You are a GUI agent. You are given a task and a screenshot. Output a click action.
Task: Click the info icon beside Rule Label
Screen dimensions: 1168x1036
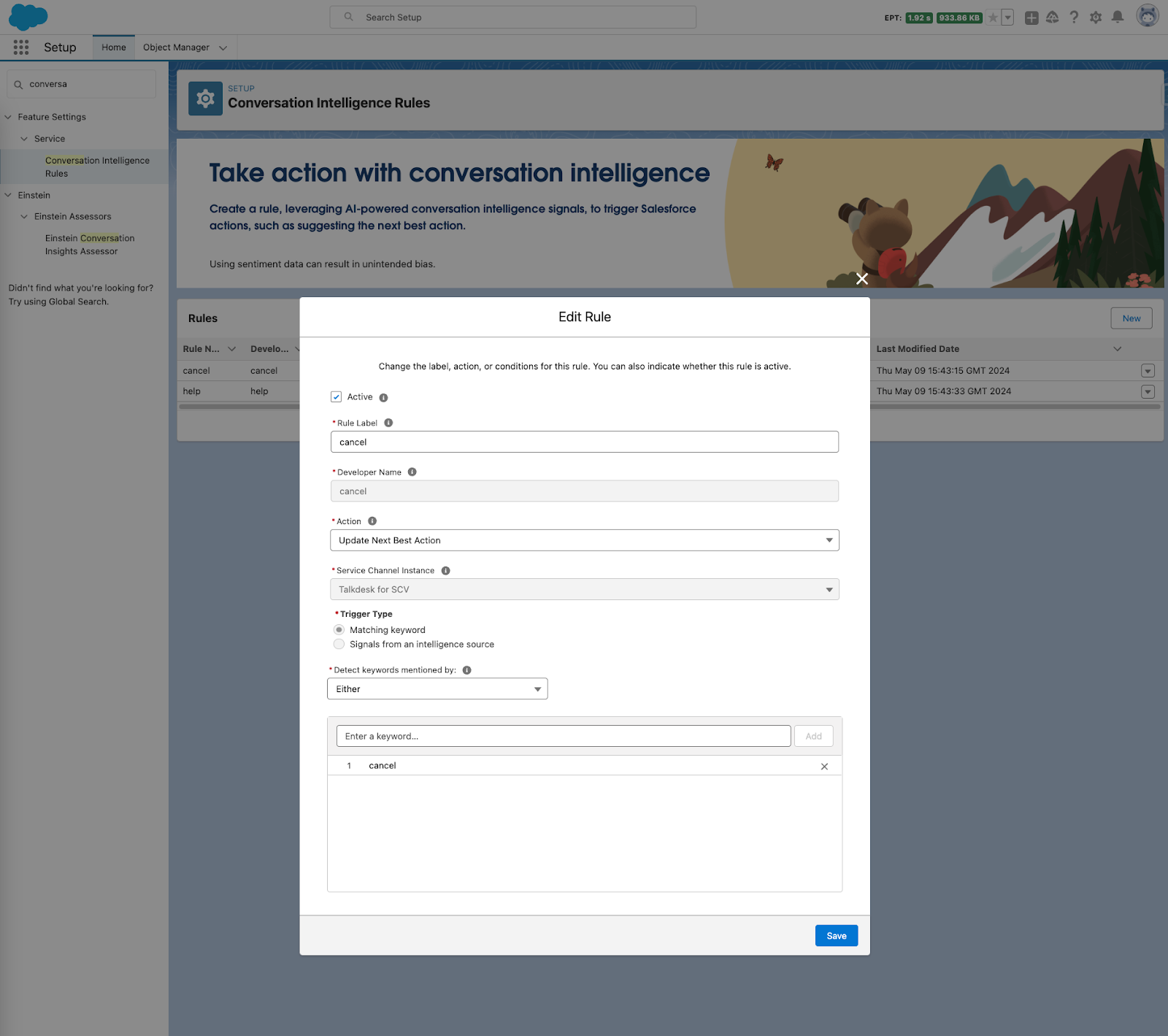(388, 423)
